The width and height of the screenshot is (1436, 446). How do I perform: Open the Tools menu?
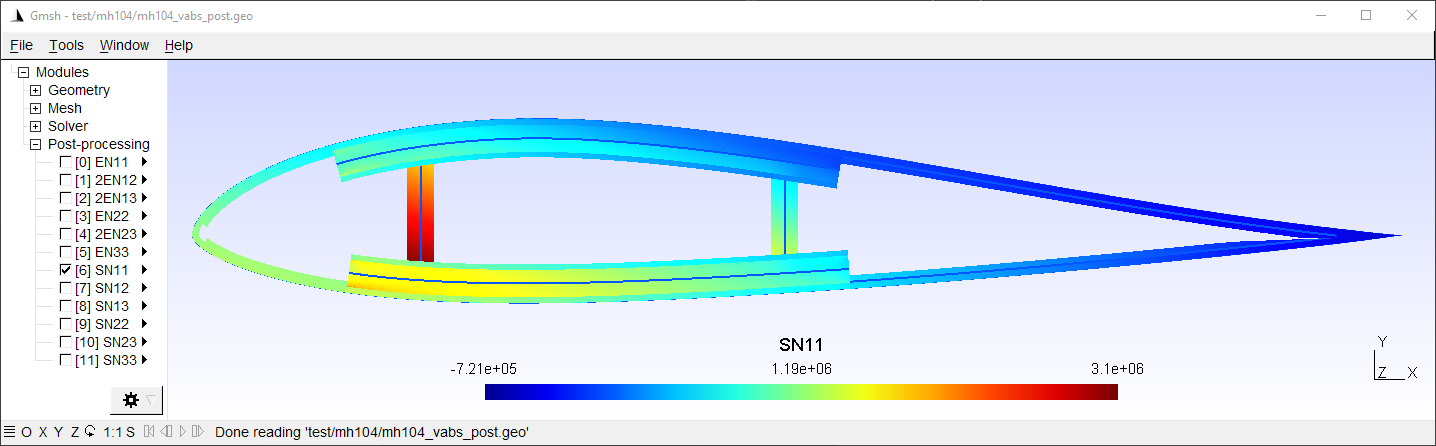[67, 45]
